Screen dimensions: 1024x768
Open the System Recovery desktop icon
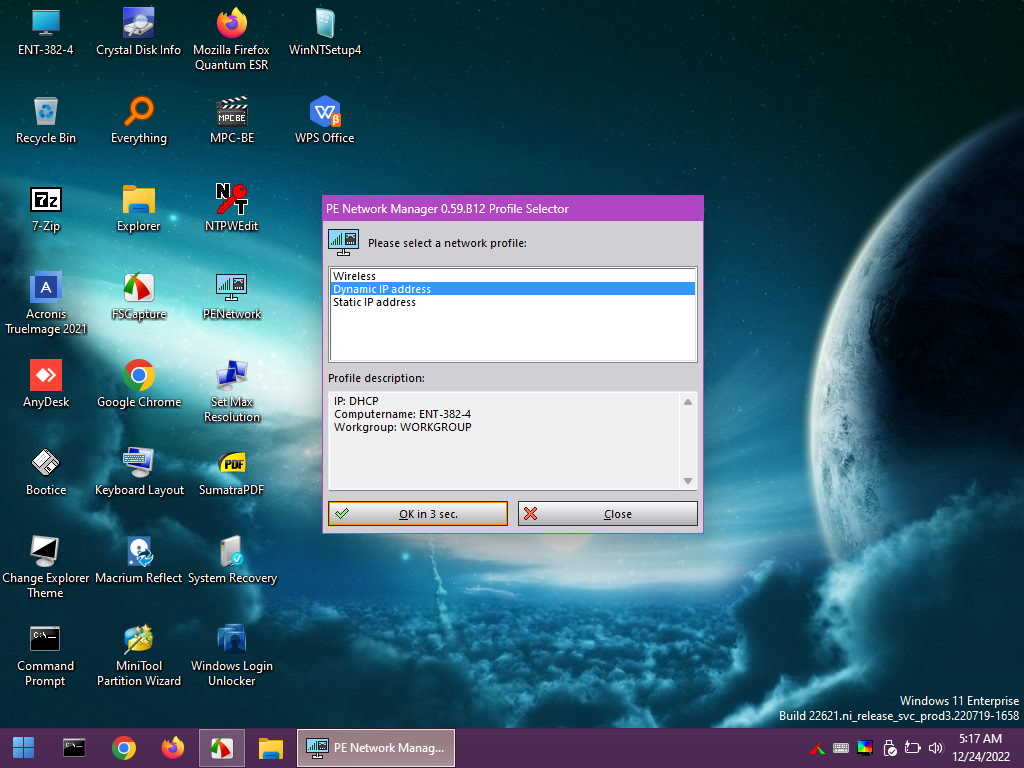point(232,560)
